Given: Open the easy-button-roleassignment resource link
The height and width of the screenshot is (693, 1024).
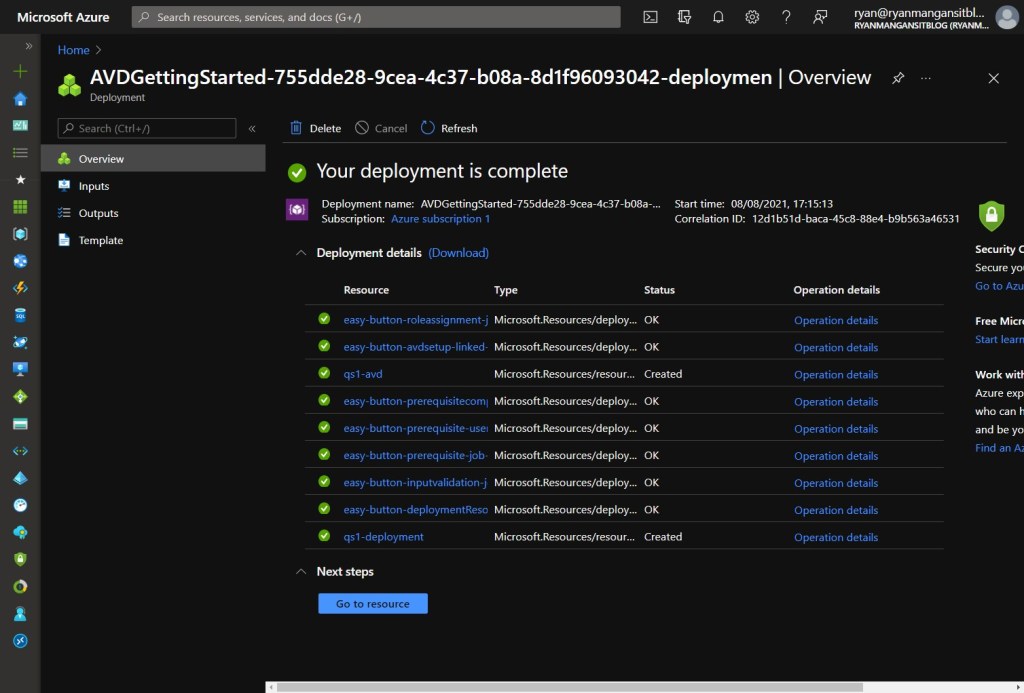Looking at the screenshot, I should [x=415, y=320].
